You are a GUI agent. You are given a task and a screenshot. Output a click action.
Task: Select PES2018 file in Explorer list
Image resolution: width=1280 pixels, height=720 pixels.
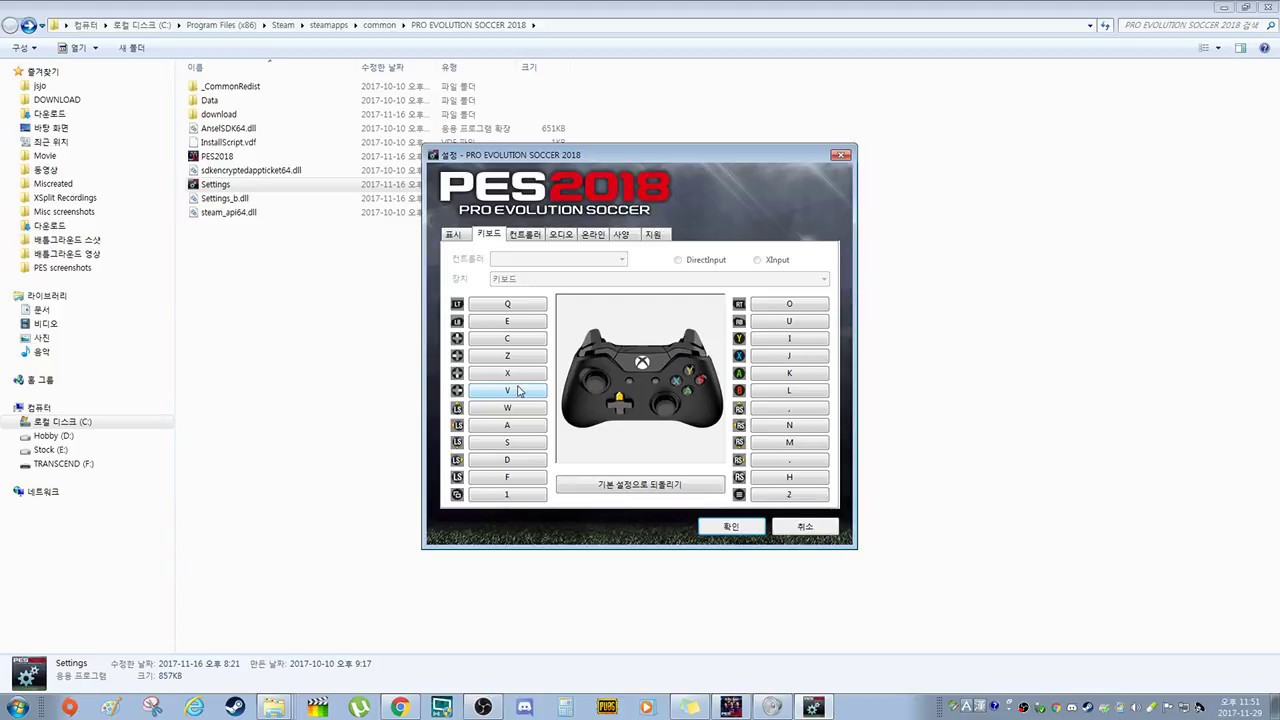[217, 156]
